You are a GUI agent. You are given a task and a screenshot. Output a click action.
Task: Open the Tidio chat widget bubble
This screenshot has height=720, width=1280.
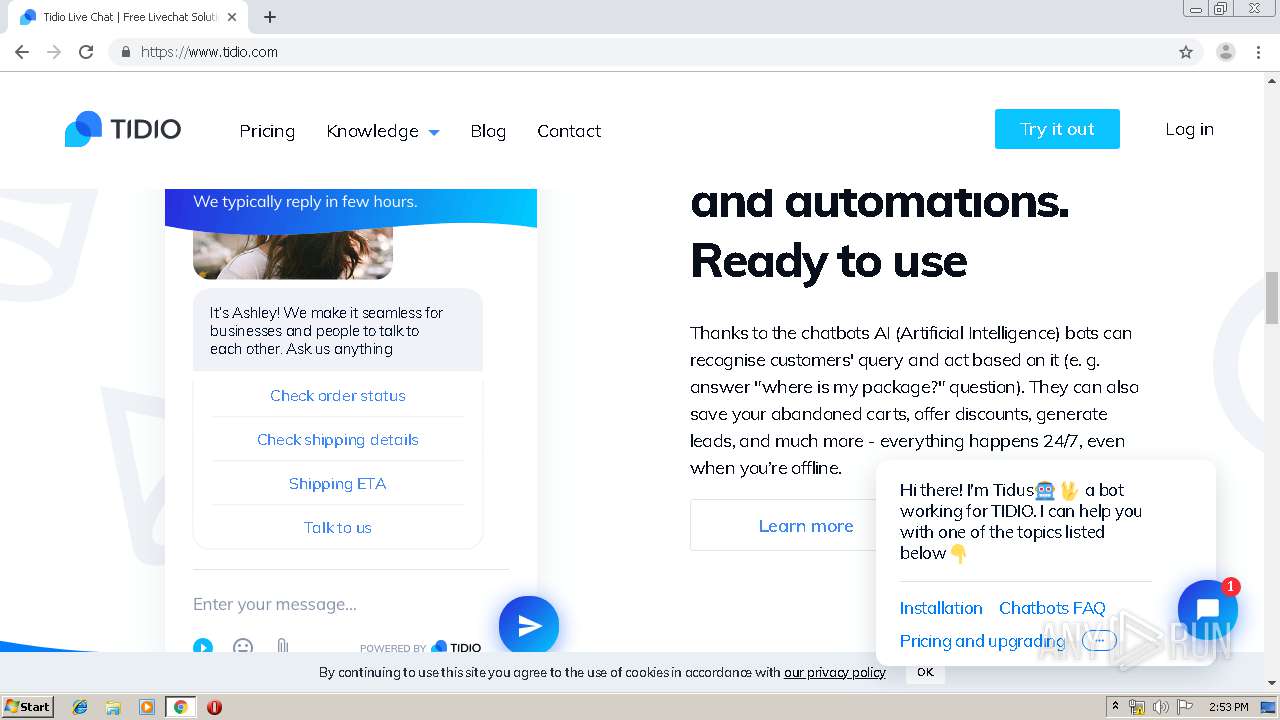pyautogui.click(x=1207, y=610)
